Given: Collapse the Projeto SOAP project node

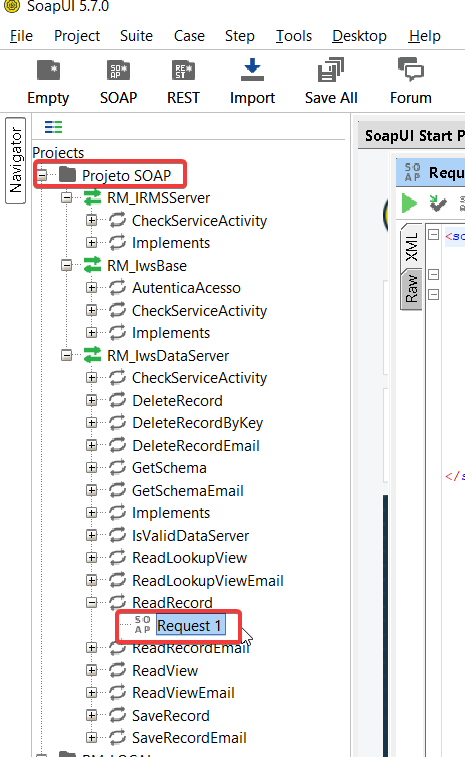Looking at the screenshot, I should [x=42, y=175].
